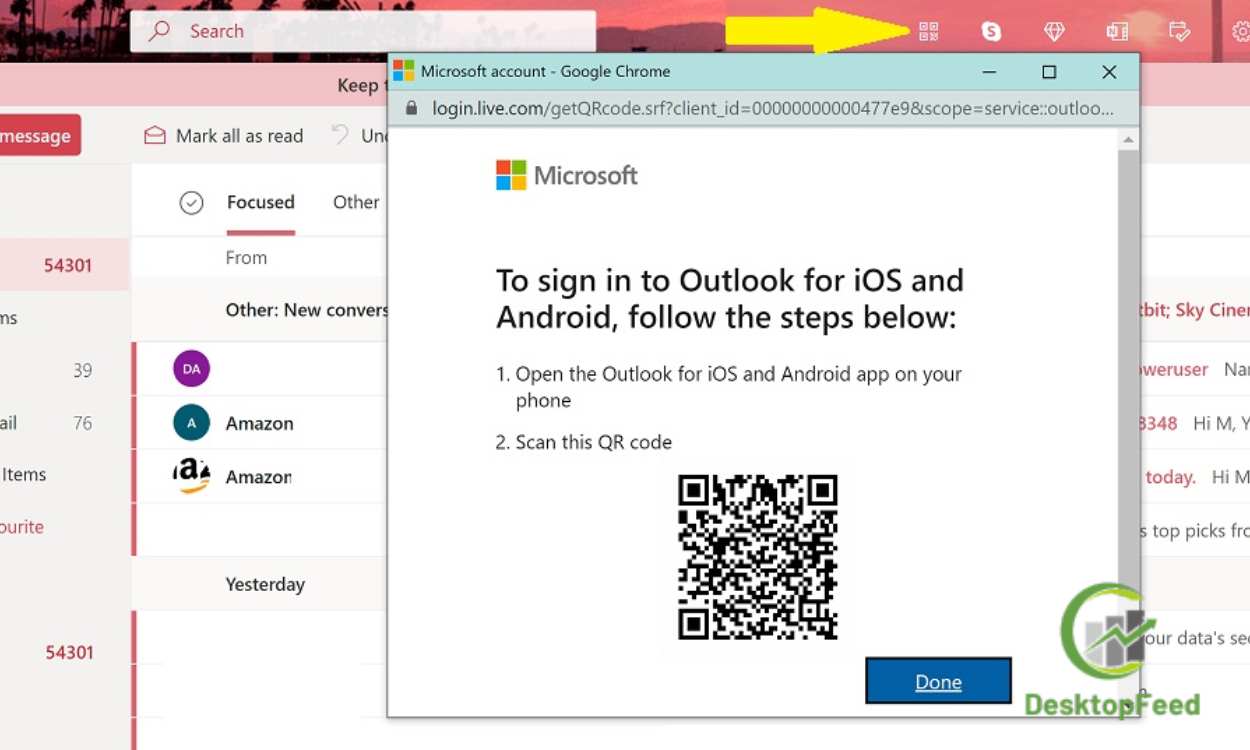
Task: Open the Skype icon in Outlook header
Action: coord(991,31)
